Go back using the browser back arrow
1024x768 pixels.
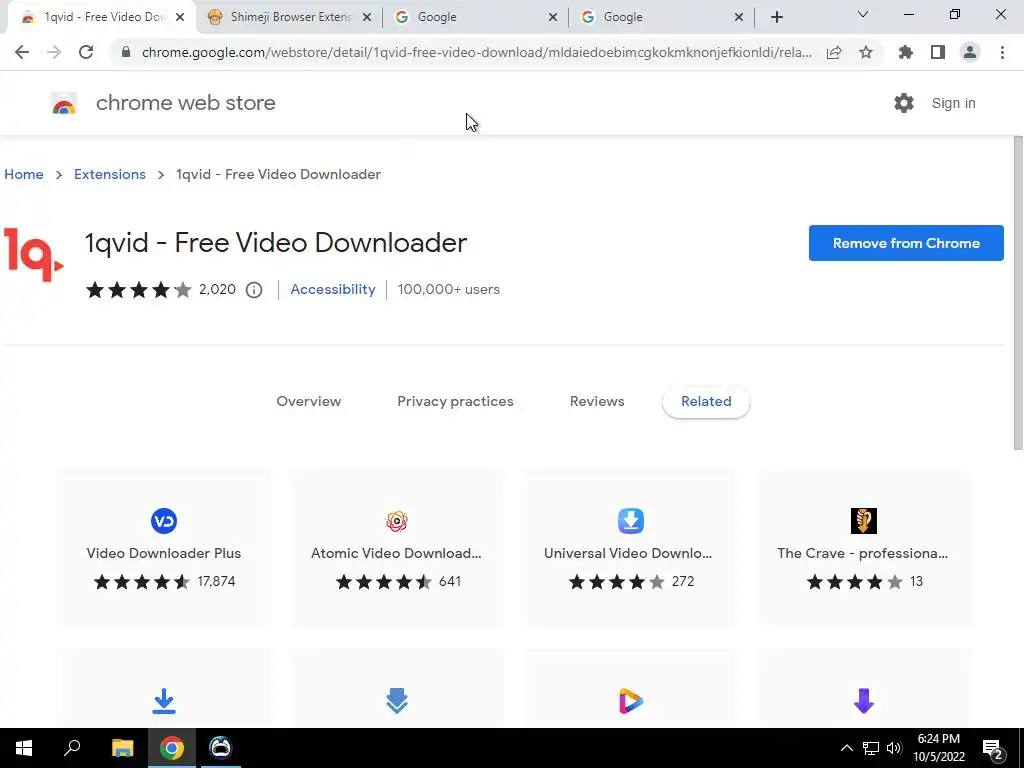coord(22,52)
